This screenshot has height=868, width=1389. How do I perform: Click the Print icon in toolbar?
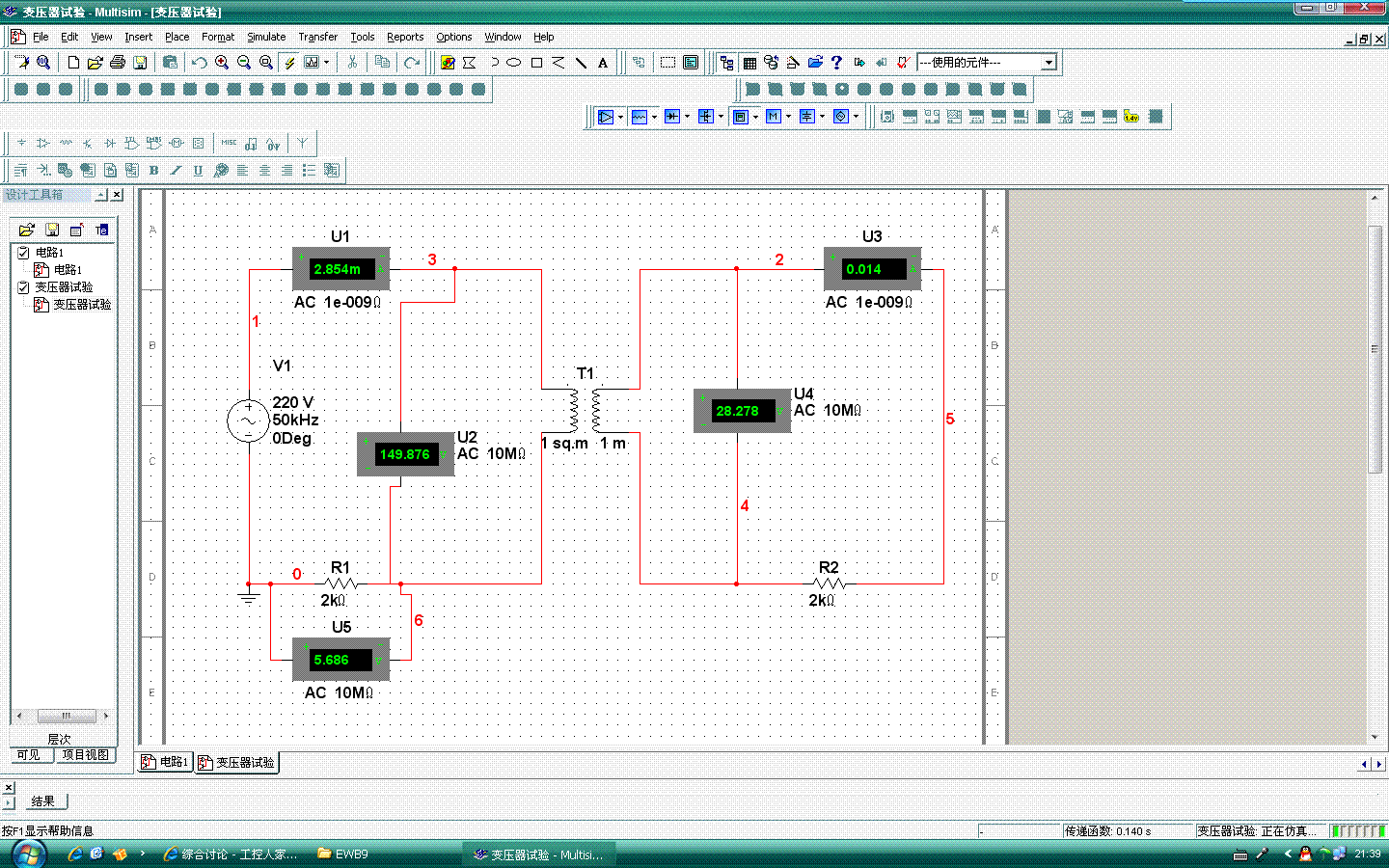tap(118, 63)
